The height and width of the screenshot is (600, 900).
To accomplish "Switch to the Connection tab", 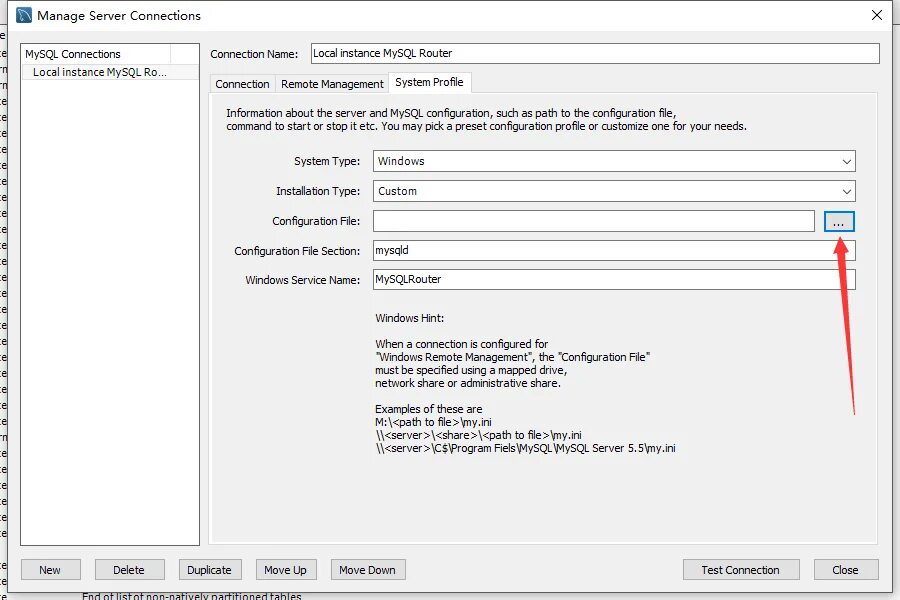I will [x=242, y=84].
